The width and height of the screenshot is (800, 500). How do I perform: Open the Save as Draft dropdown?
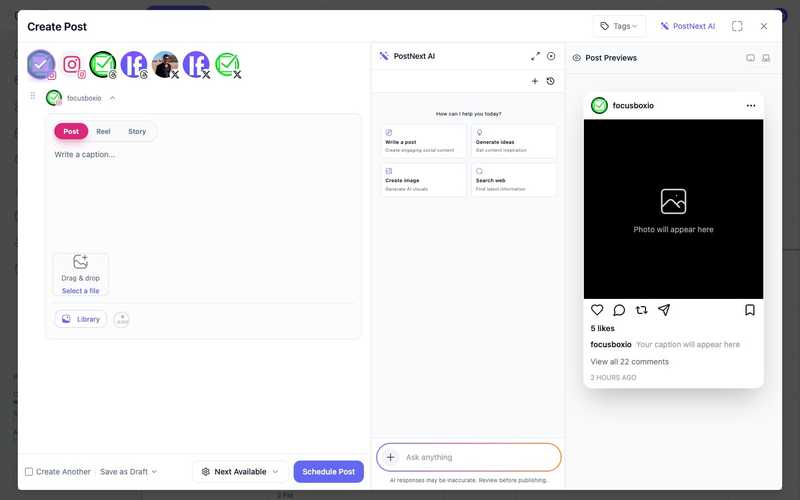tap(129, 472)
